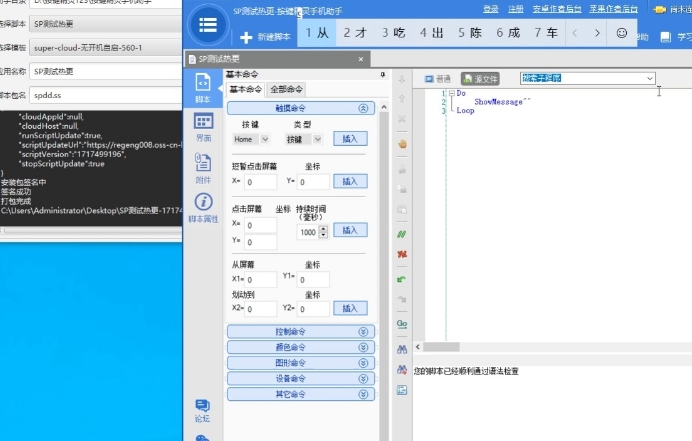Click 插入 for the swipe command
692x441 pixels.
click(350, 308)
